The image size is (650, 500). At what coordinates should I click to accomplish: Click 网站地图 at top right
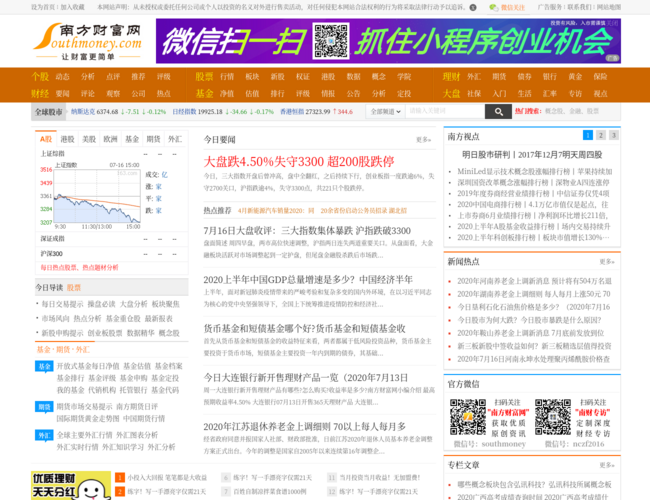608,7
